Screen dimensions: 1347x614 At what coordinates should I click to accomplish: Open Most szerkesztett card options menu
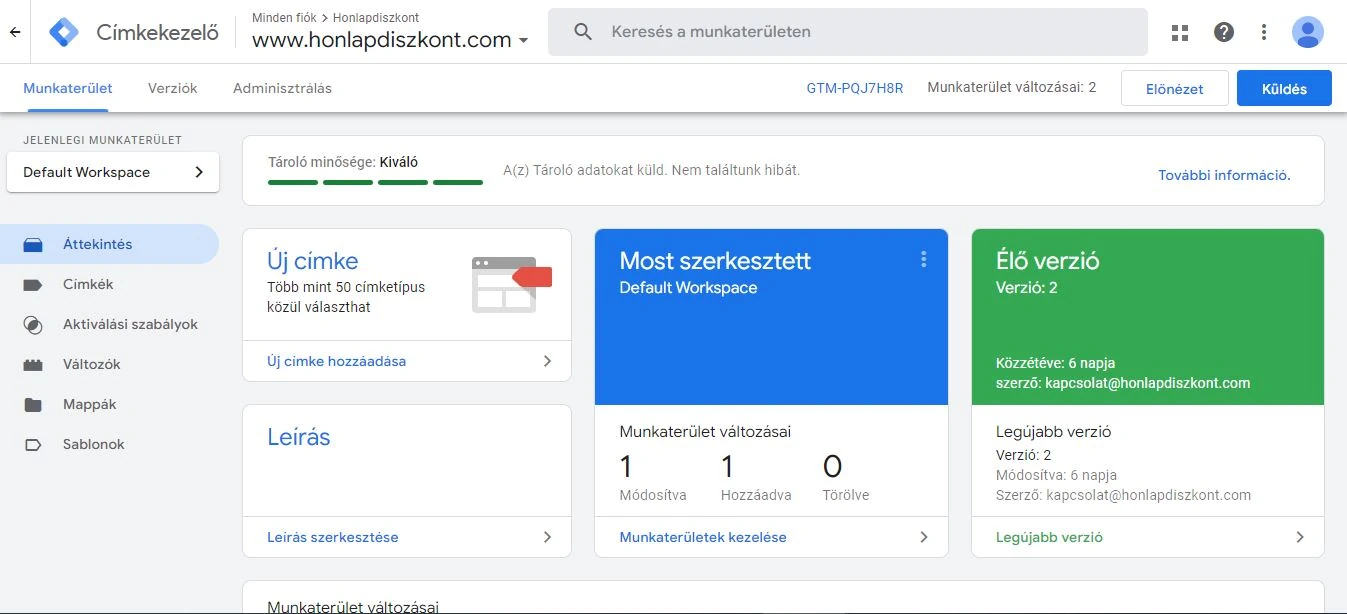coord(923,260)
